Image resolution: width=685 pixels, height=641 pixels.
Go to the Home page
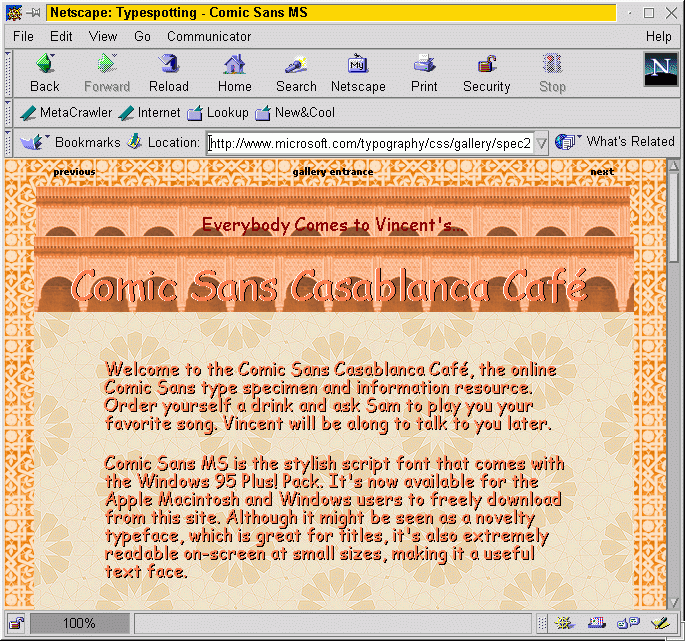click(235, 73)
